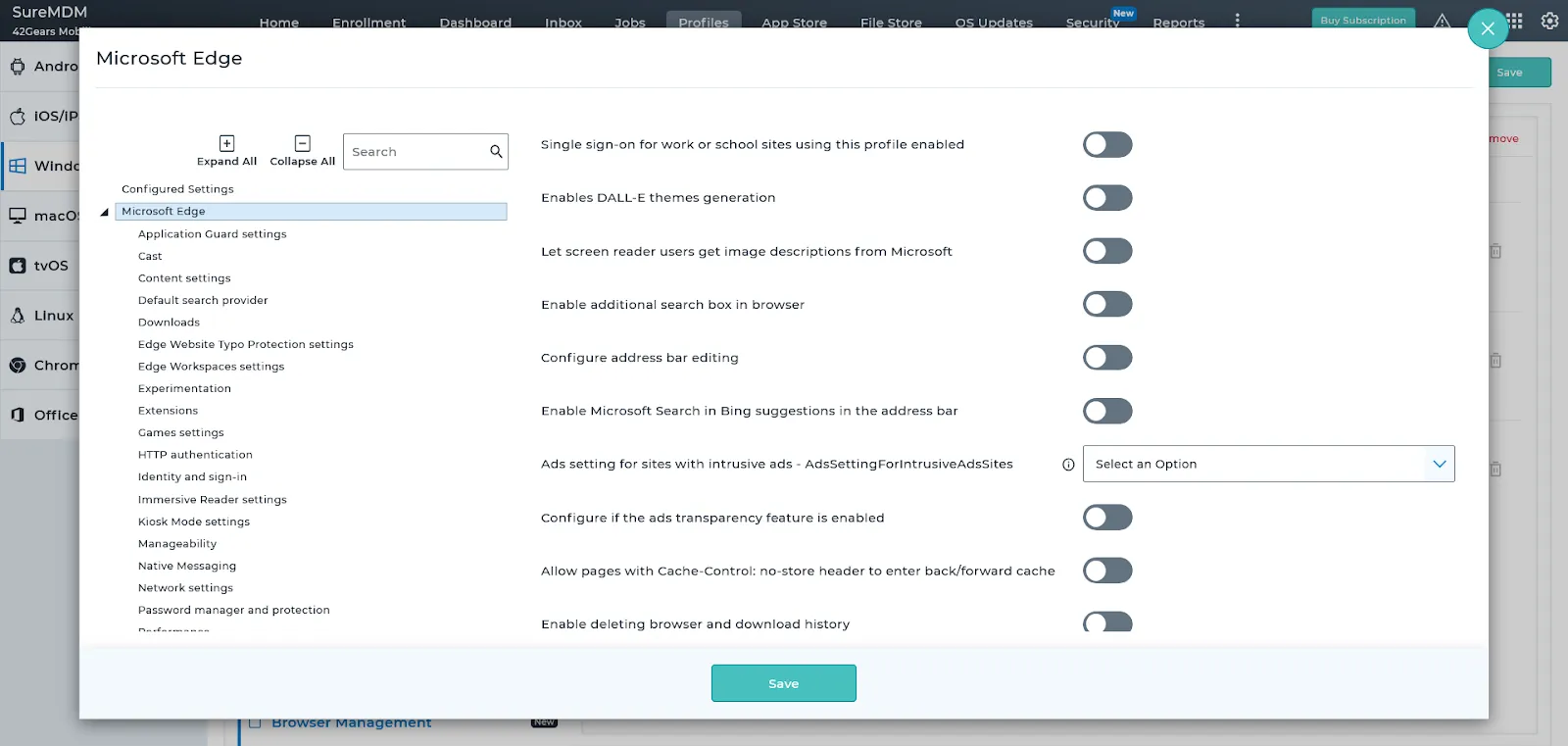Close the Microsoft Edge dialog
This screenshot has height=746, width=1568.
point(1488,28)
